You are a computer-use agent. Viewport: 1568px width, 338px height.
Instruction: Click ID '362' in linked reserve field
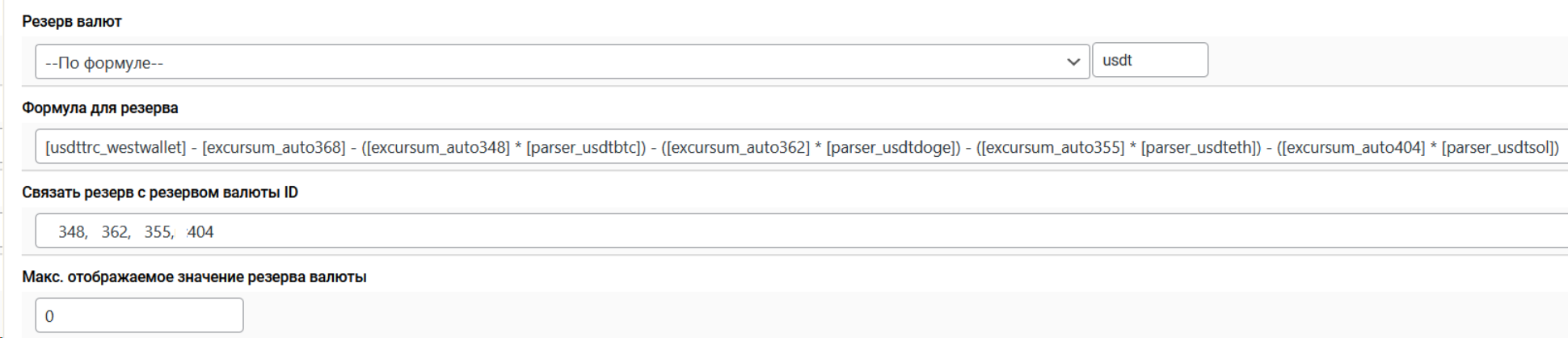tap(114, 232)
